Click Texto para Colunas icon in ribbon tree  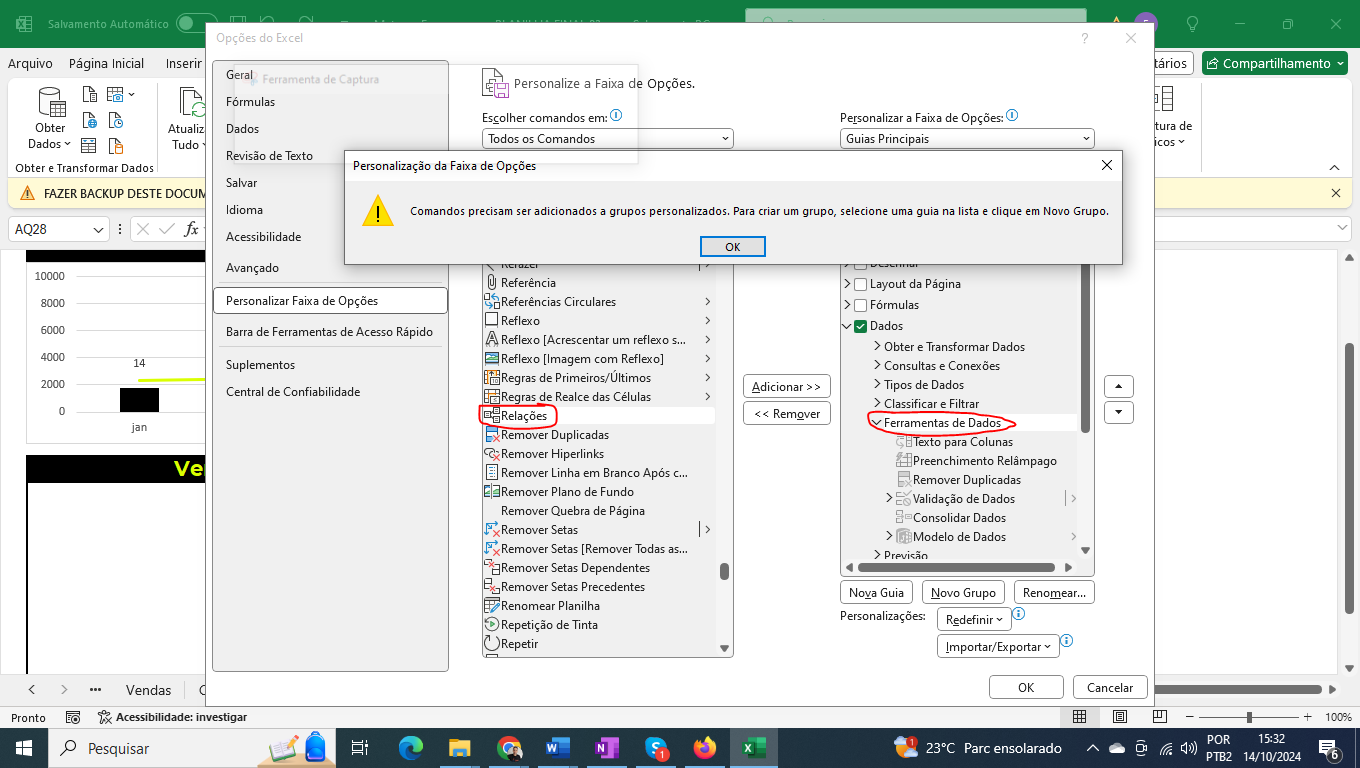[904, 442]
